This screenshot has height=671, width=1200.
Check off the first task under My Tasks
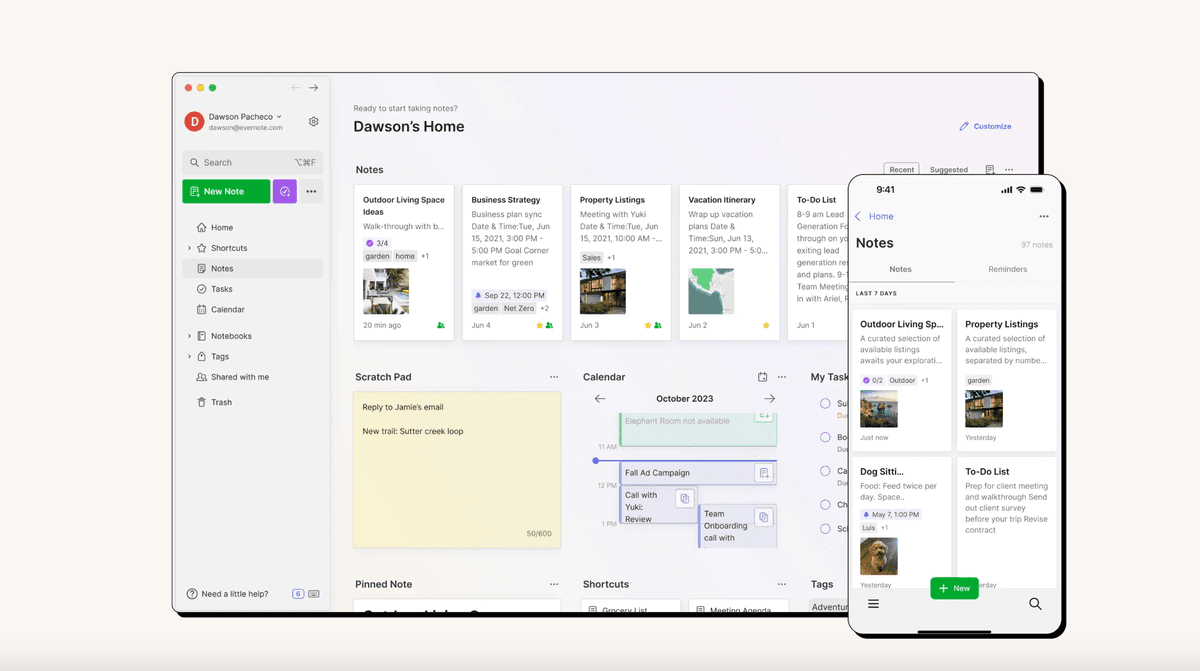coord(825,403)
